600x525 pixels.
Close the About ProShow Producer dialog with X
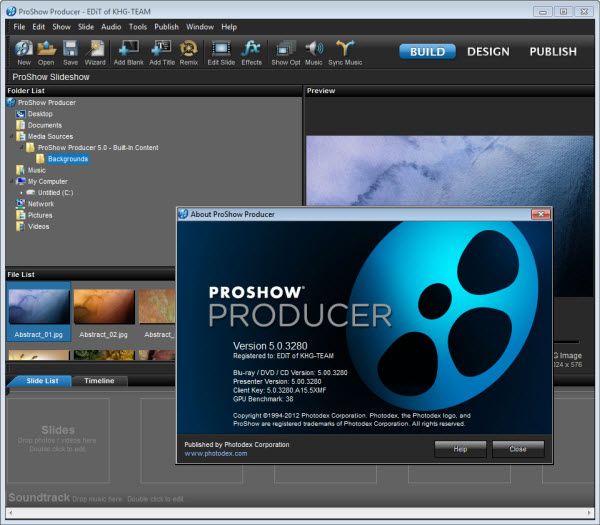coord(541,214)
